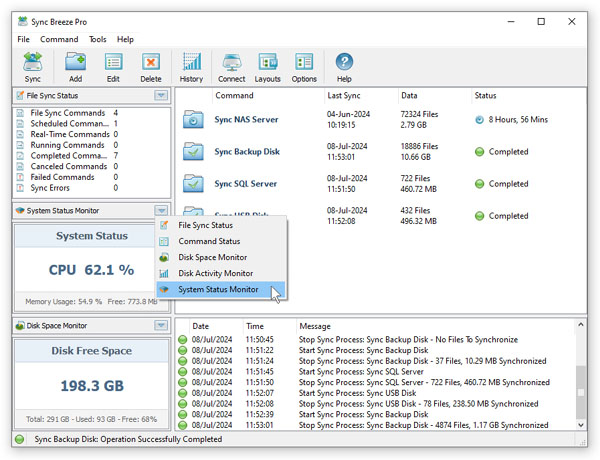
Task: Click the File Sync Status panel header icon
Action: pos(20,96)
